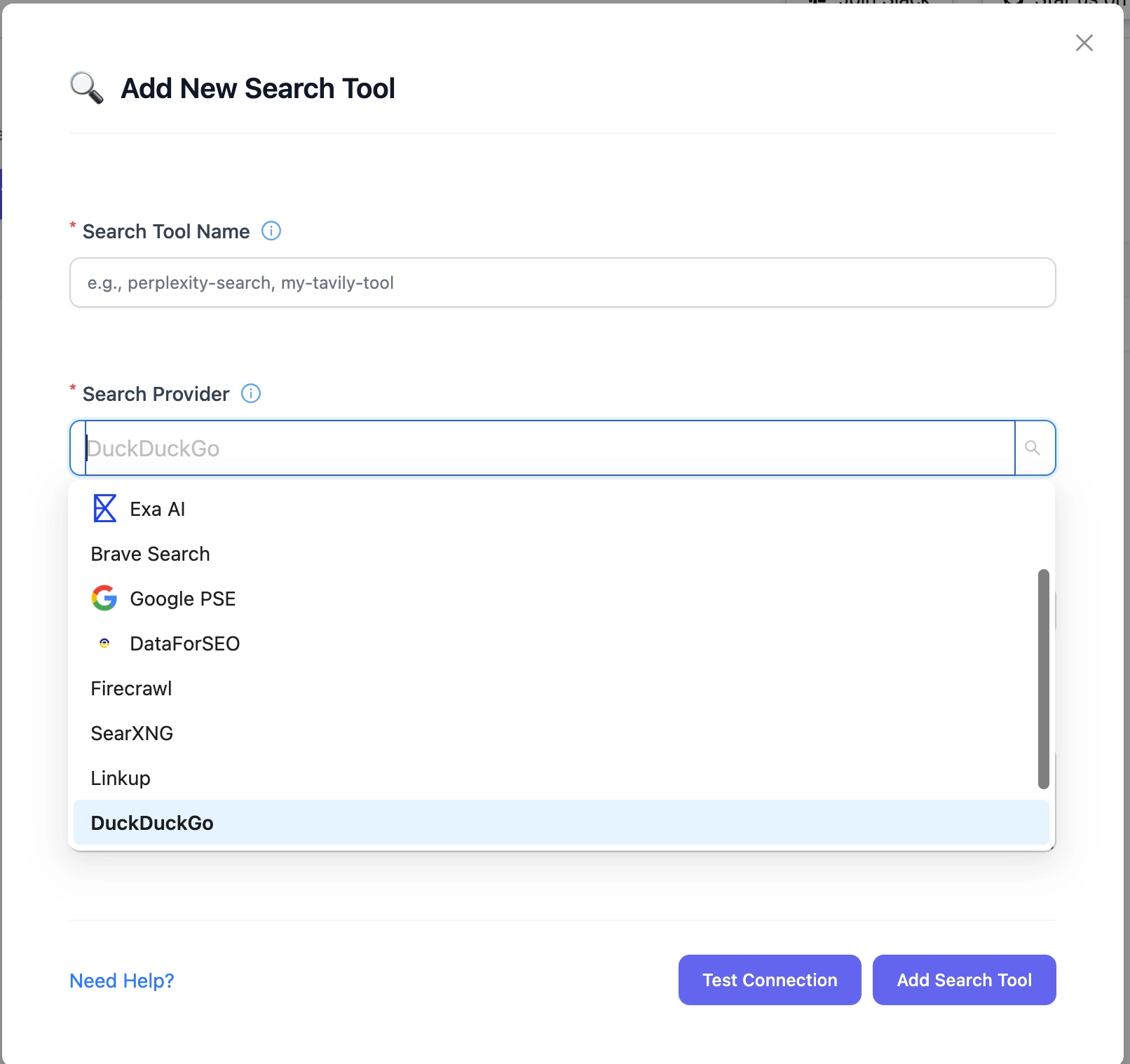Click the magnifier icon in provider field
1130x1064 pixels.
click(1032, 448)
